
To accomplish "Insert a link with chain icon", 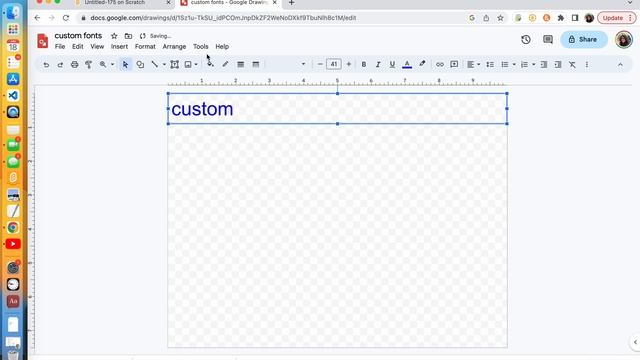I will [440, 64].
